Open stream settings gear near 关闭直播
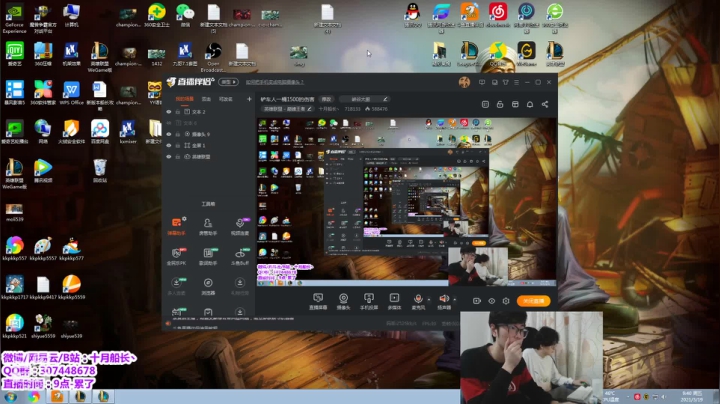The height and width of the screenshot is (404, 720). point(506,301)
